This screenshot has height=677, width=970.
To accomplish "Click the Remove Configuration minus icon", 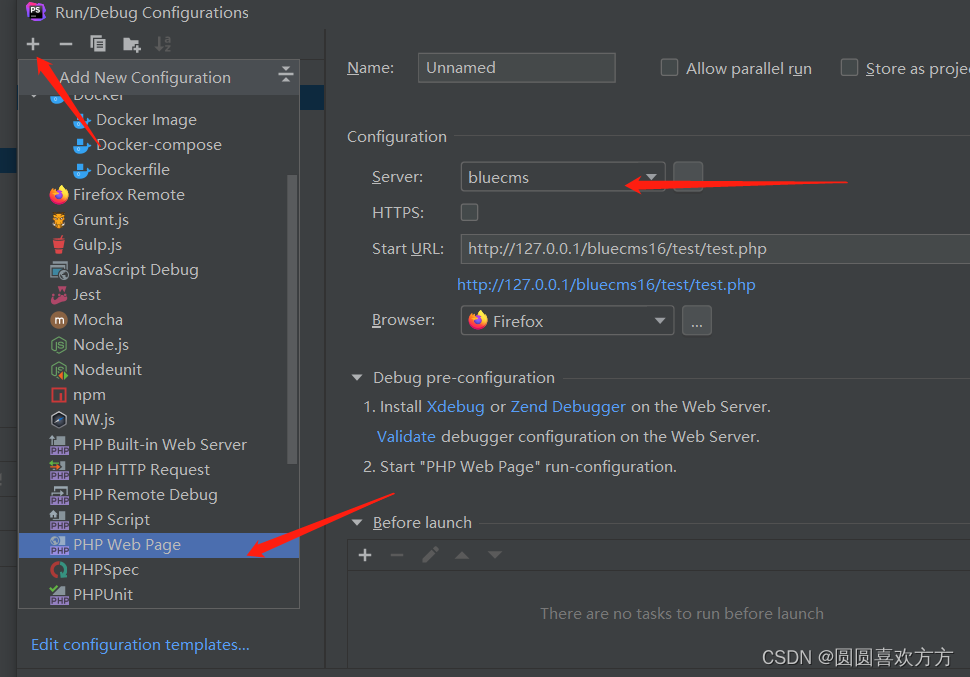I will pos(66,44).
